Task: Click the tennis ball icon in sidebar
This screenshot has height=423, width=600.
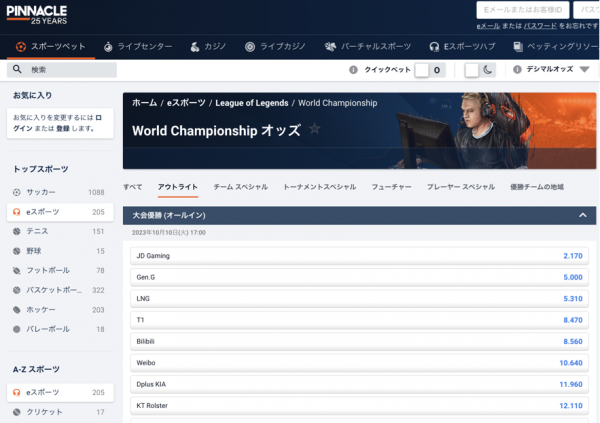Action: point(16,231)
